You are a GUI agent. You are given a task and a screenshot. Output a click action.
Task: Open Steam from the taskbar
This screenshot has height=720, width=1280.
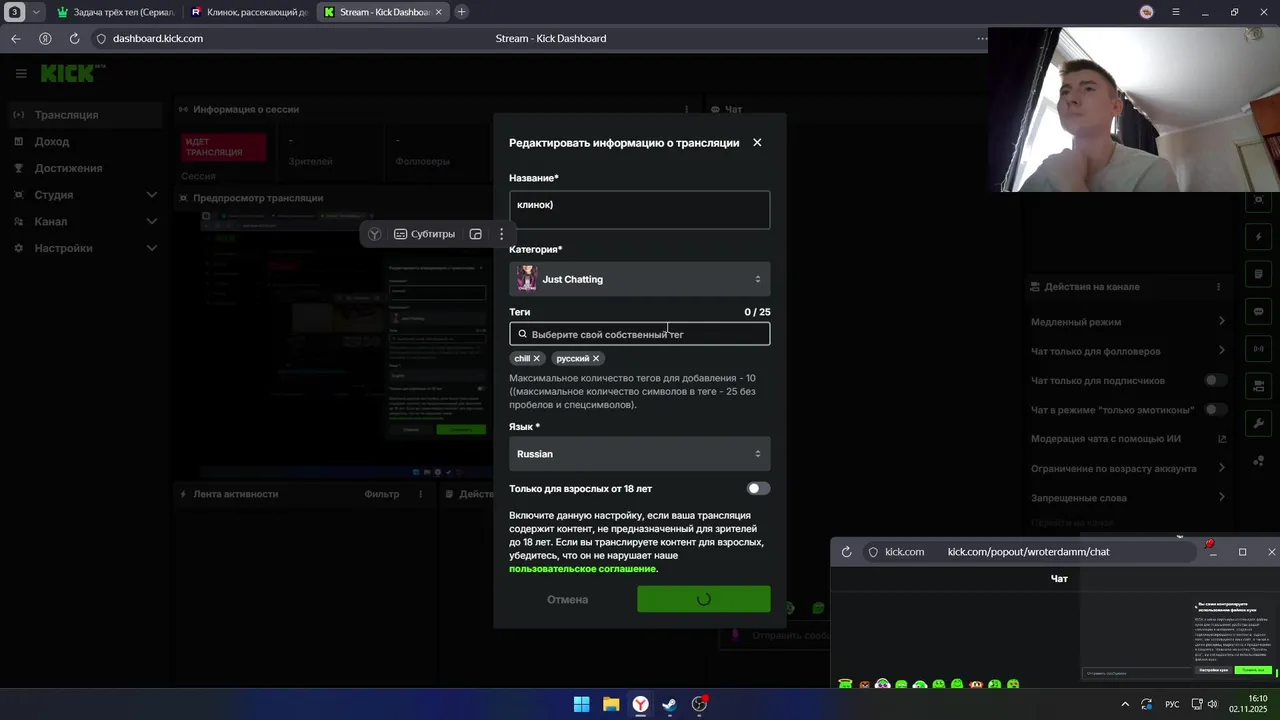click(x=670, y=704)
